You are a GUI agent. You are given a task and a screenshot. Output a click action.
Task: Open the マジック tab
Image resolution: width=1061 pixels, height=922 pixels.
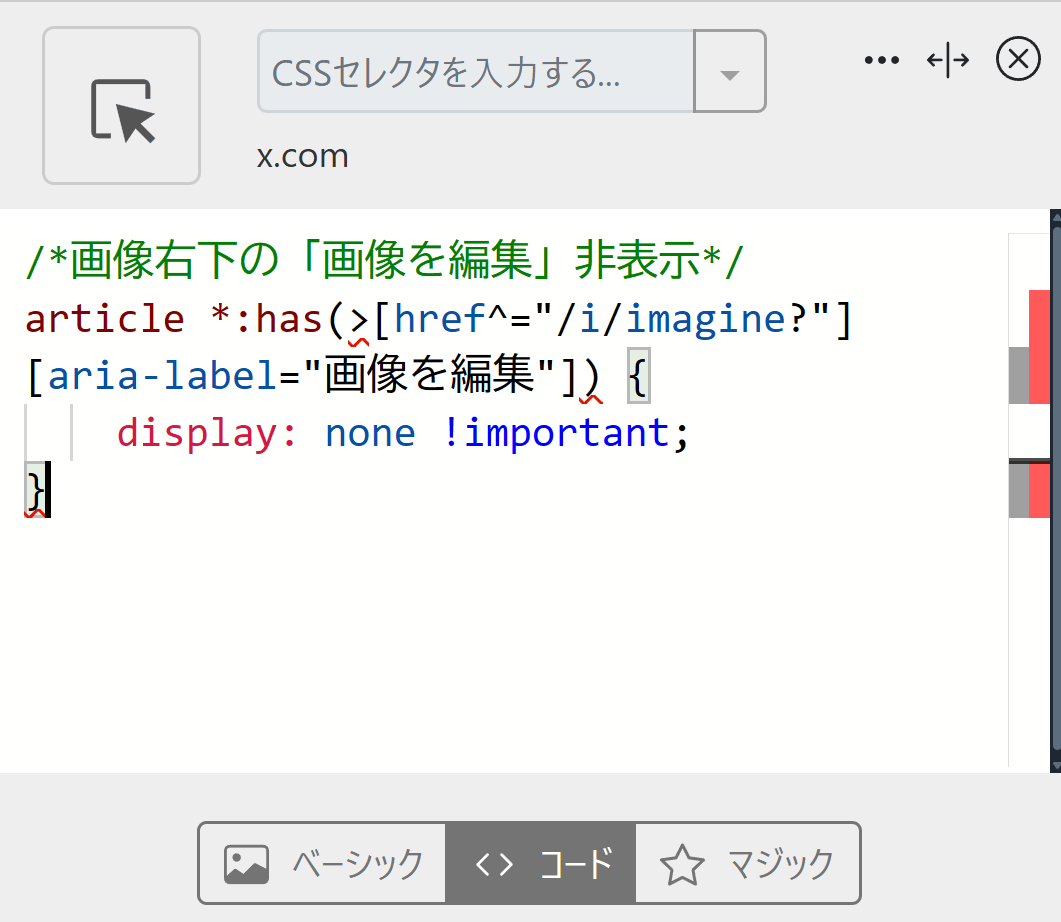(x=747, y=863)
